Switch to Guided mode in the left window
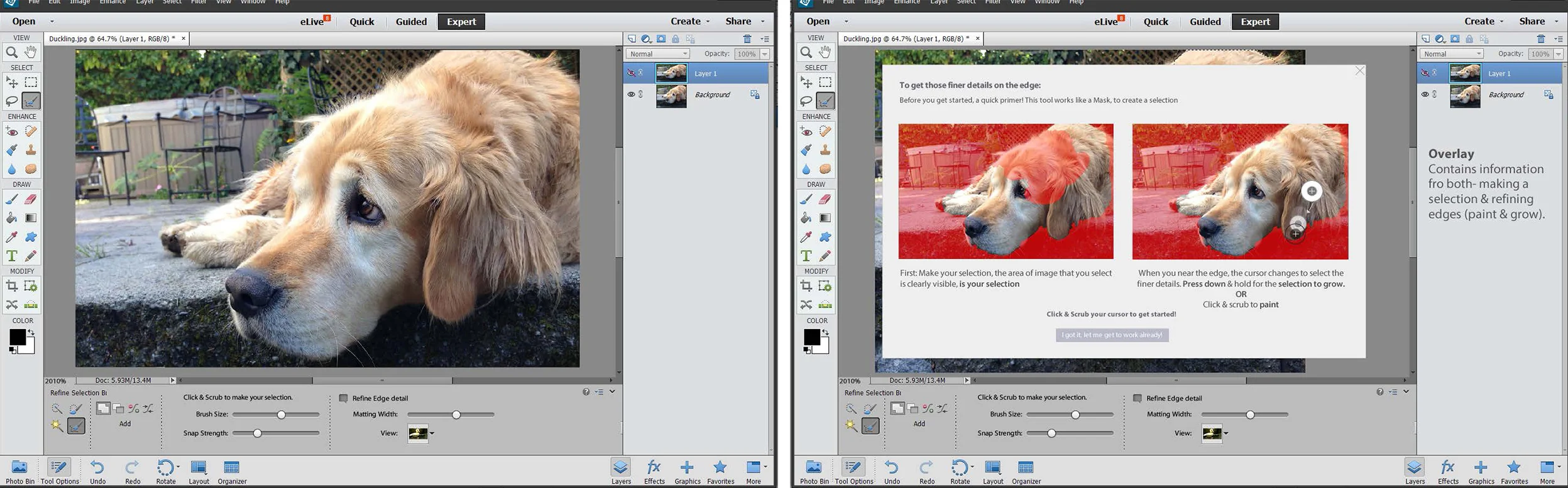The width and height of the screenshot is (1568, 488). [412, 21]
